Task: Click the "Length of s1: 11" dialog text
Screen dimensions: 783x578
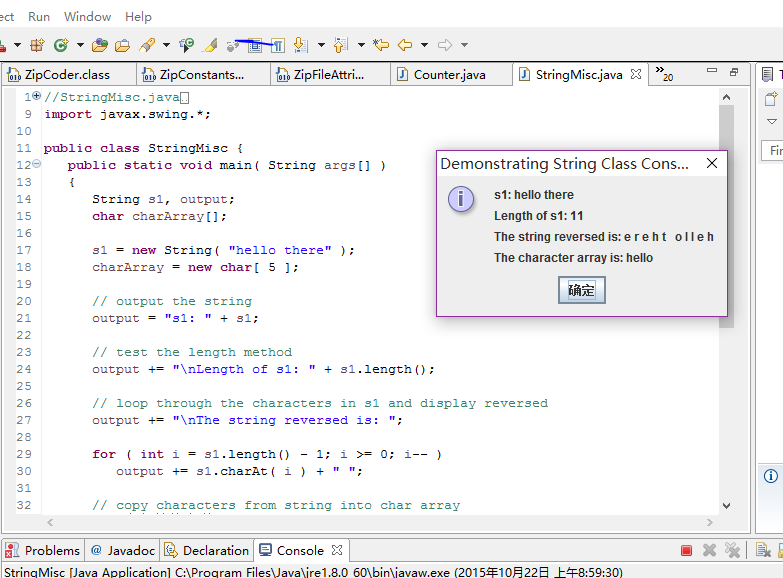Action: (538, 216)
